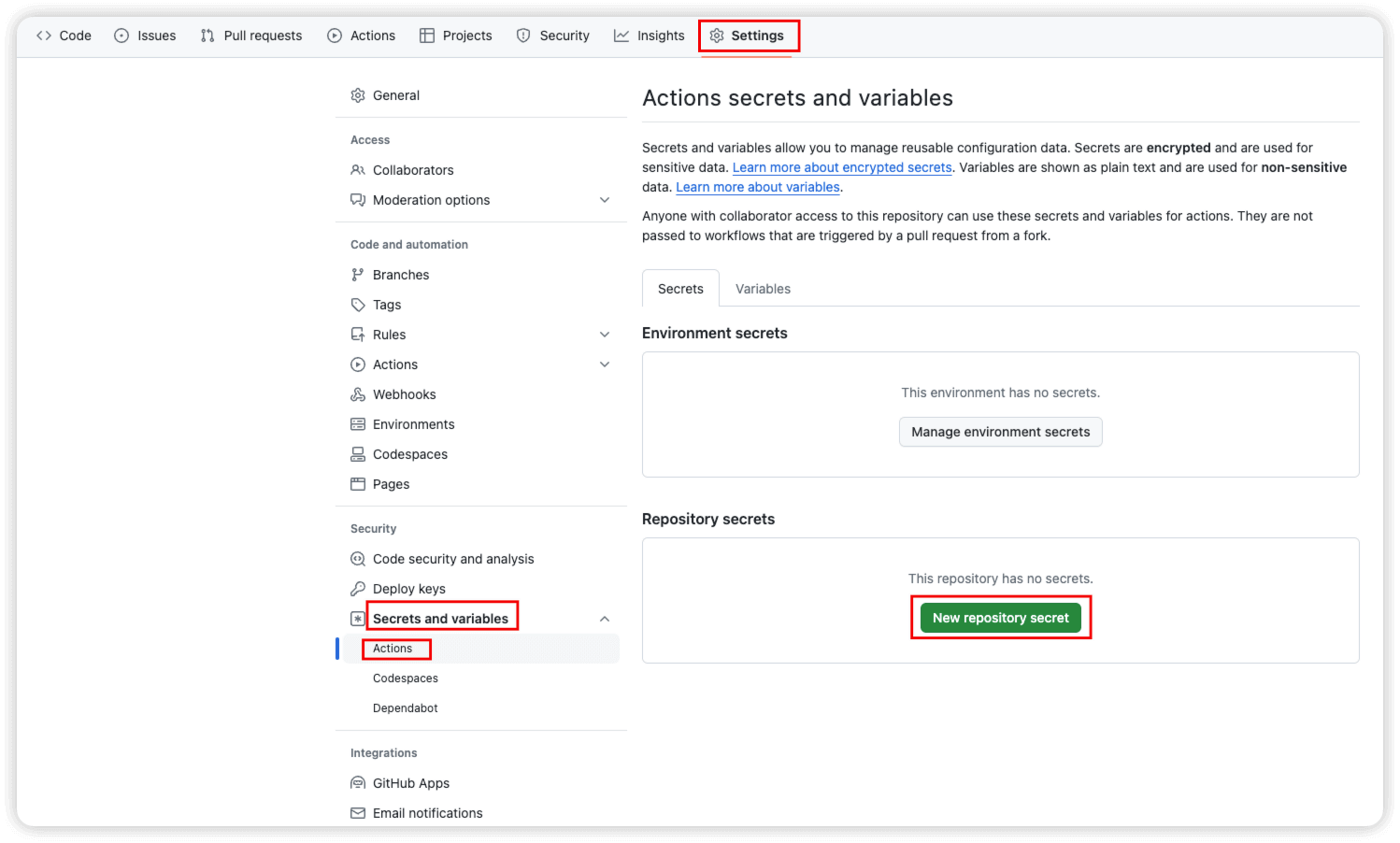1400x843 pixels.
Task: Open the top Actions repository tab
Action: (361, 36)
